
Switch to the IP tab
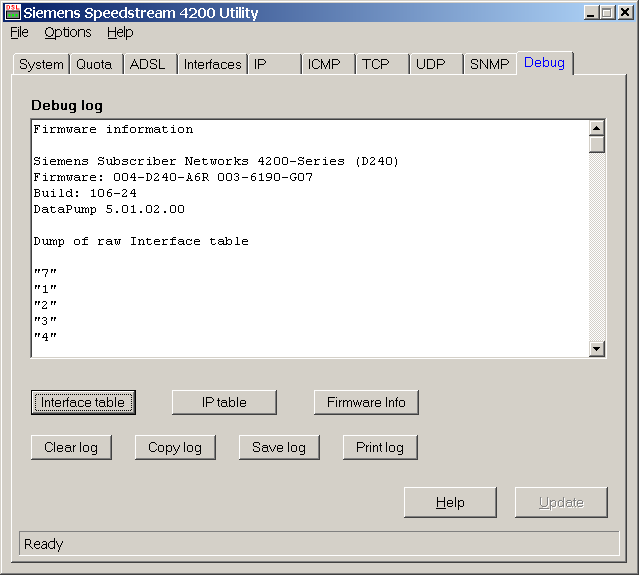(x=274, y=64)
